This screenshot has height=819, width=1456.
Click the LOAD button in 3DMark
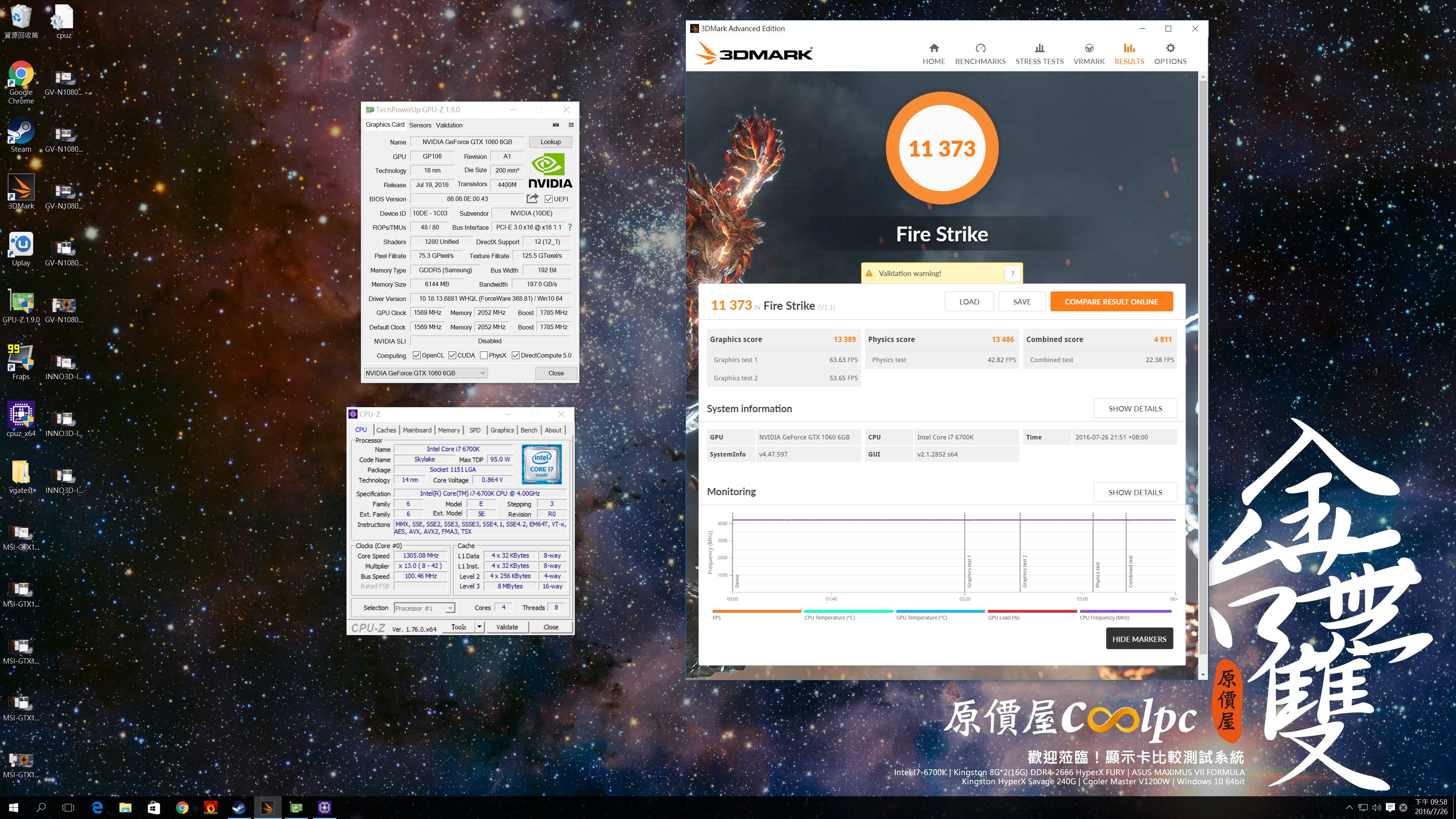(x=969, y=301)
